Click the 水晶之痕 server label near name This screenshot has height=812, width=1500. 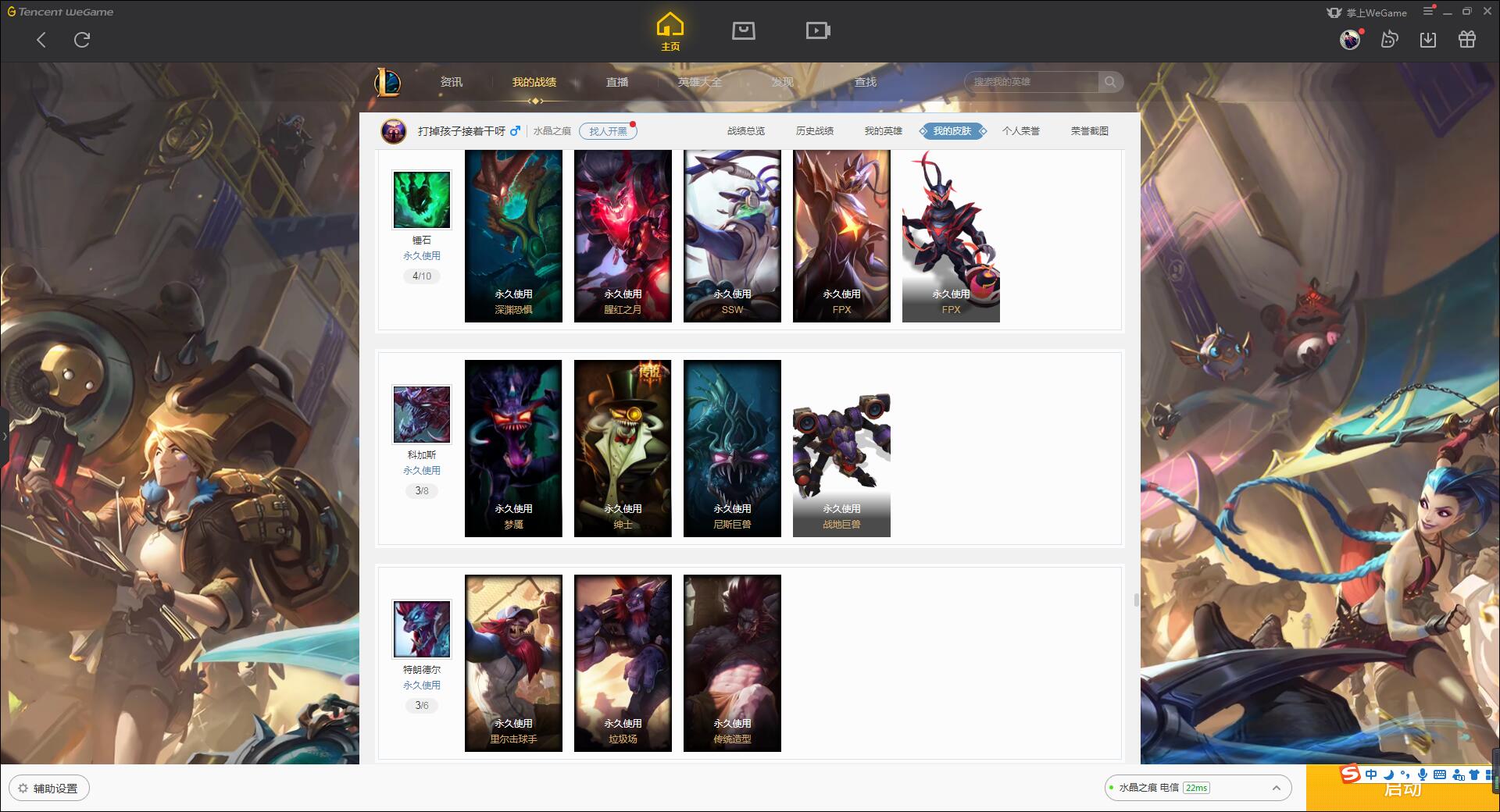click(552, 131)
